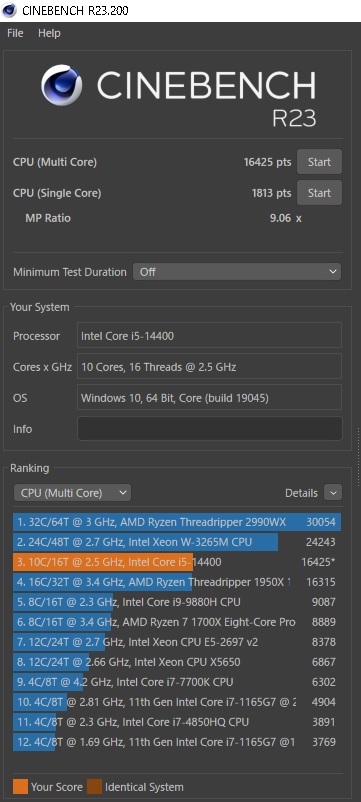Start the CPU Single Core test

(x=319, y=193)
